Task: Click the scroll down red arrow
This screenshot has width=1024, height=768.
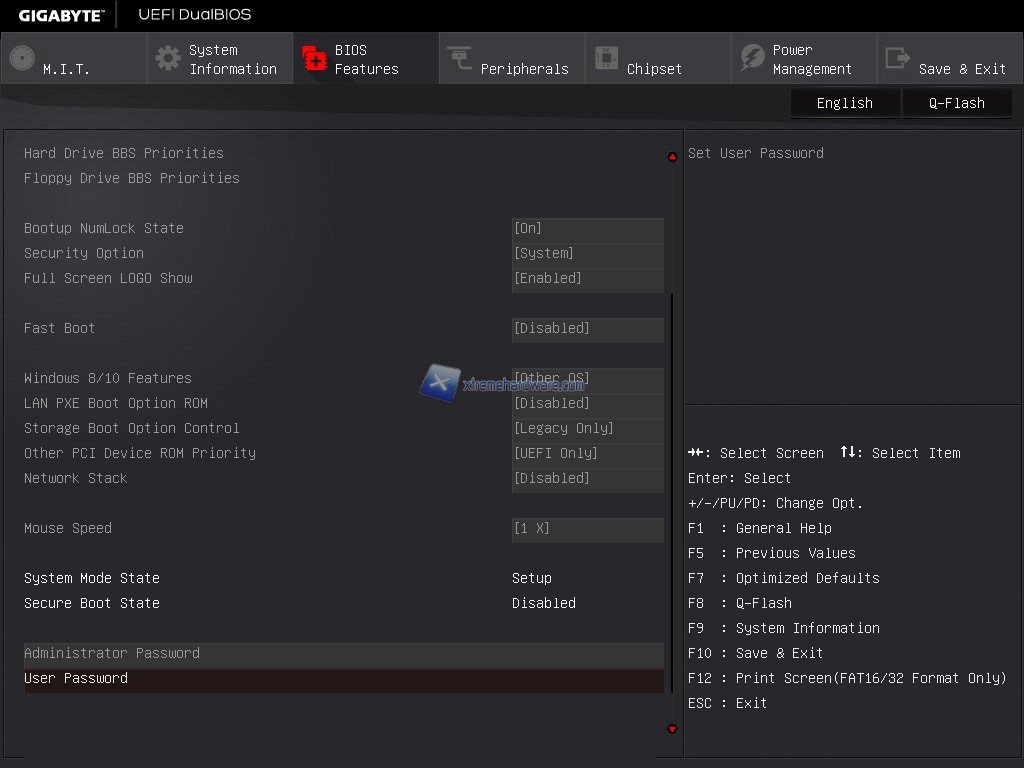Action: pos(672,729)
